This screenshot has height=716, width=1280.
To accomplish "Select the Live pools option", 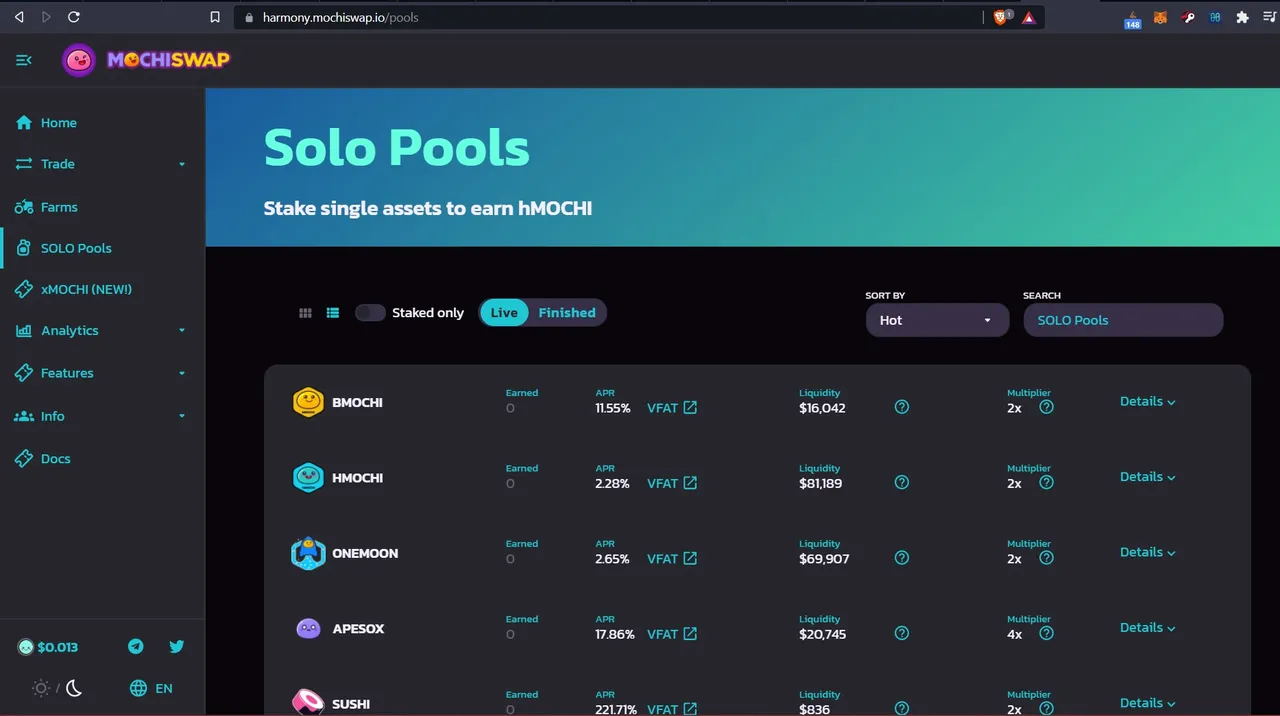I will [504, 313].
